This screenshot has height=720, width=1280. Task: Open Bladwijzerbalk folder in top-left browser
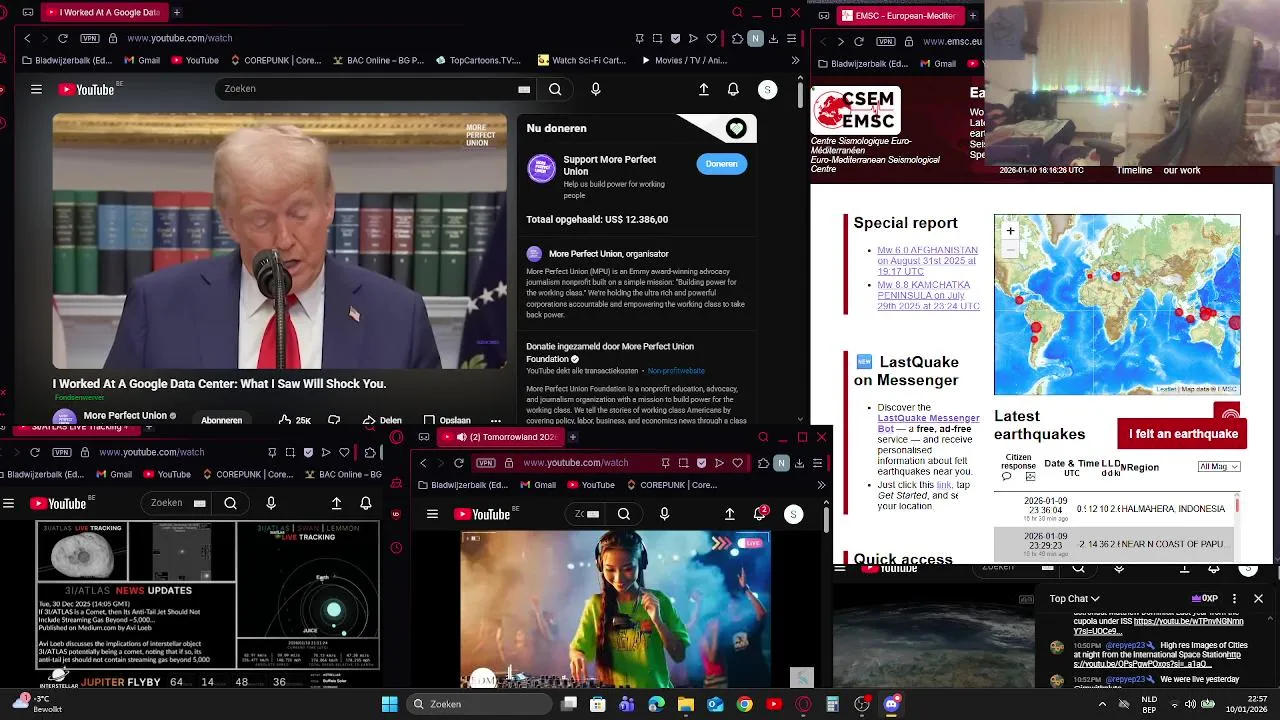(x=67, y=60)
